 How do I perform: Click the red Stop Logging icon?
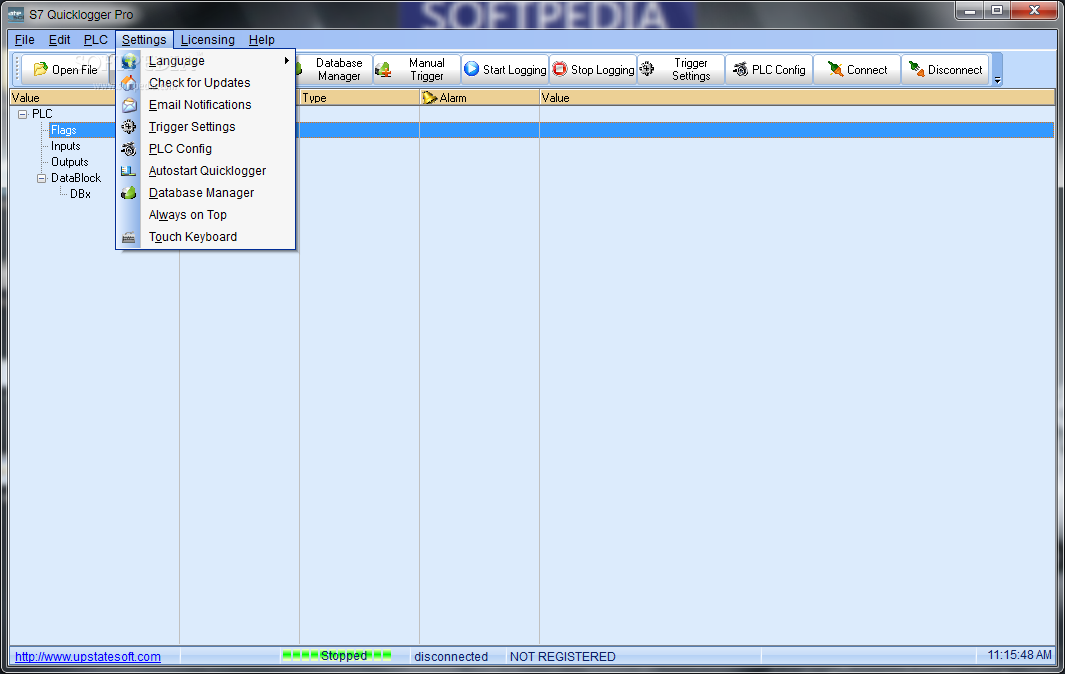coord(560,69)
